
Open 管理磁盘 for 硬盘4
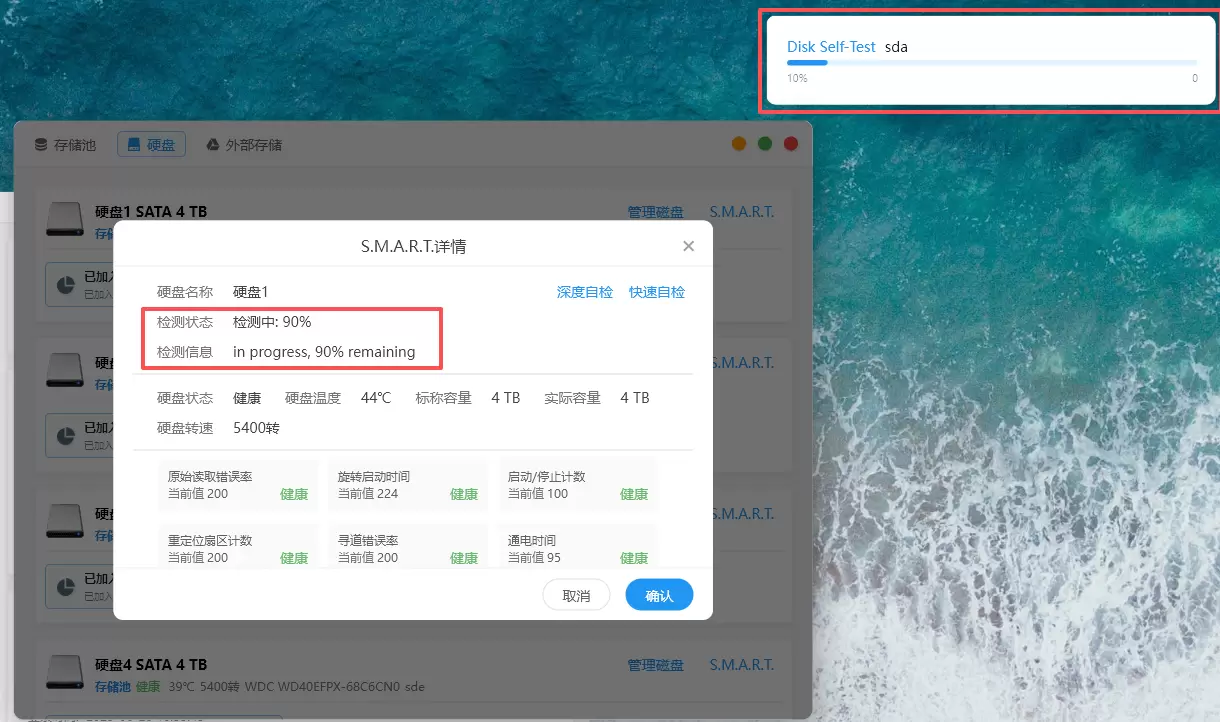655,665
